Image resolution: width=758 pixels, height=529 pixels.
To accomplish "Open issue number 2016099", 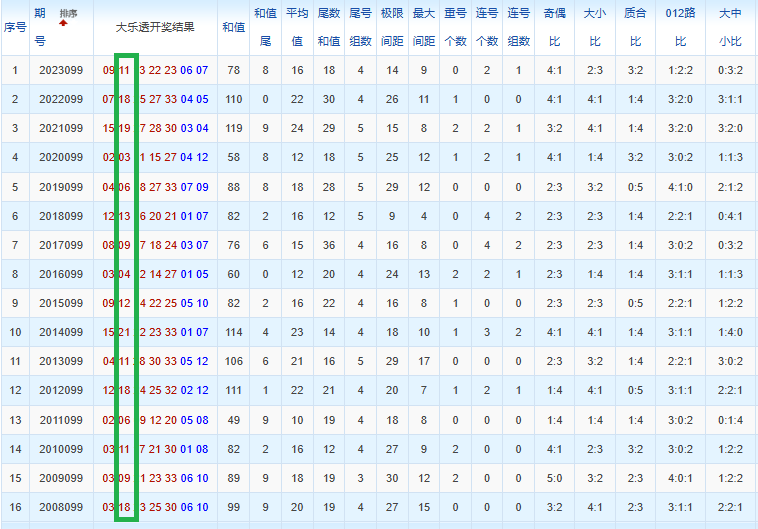I will pos(61,274).
